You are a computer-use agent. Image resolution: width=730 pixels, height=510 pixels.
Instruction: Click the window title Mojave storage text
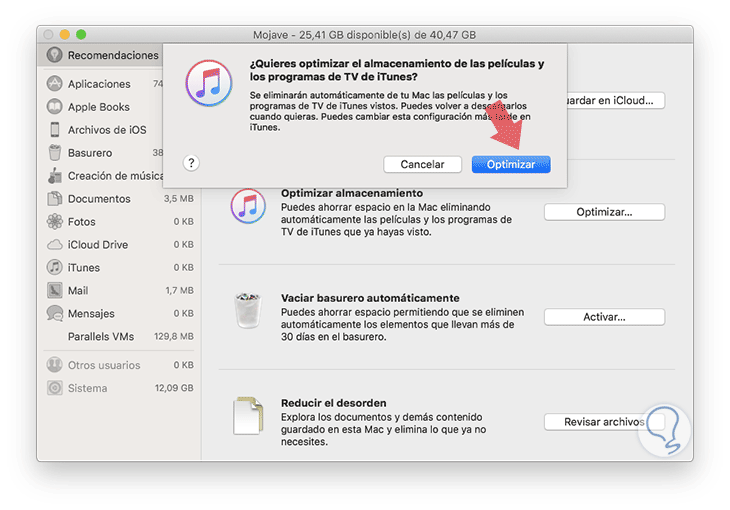pos(365,35)
